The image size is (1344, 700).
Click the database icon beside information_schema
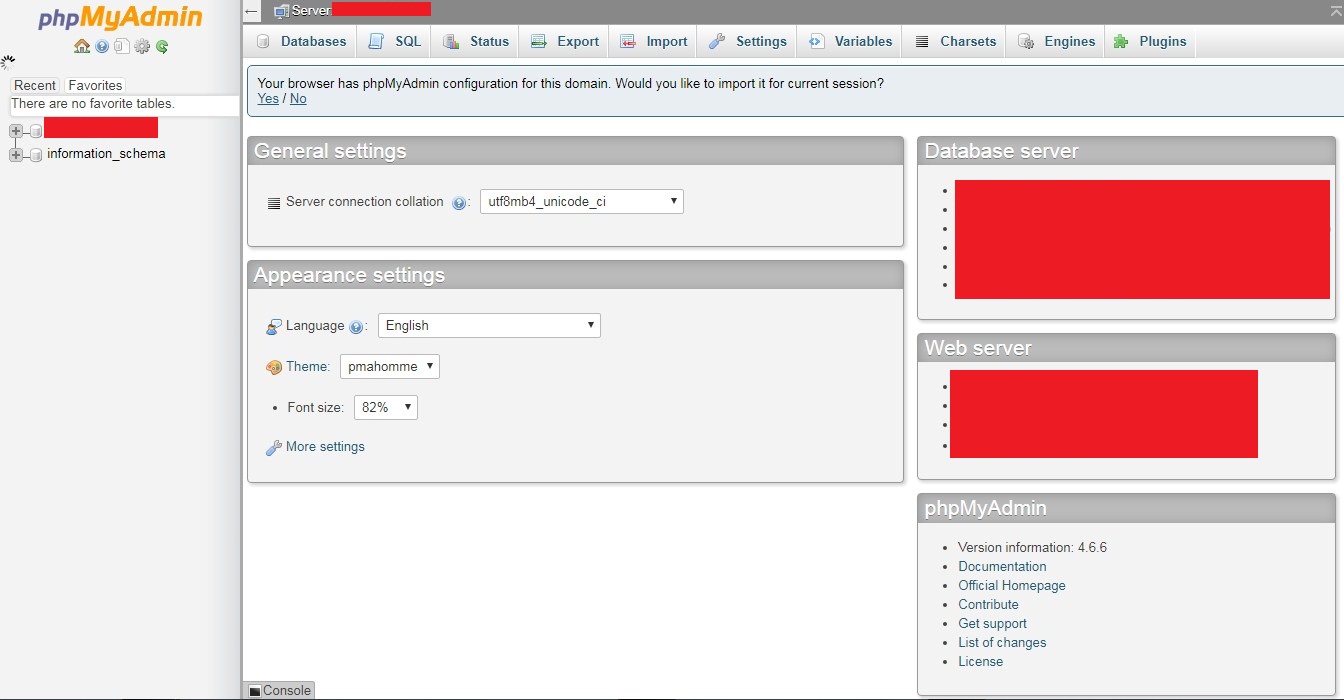pos(36,154)
